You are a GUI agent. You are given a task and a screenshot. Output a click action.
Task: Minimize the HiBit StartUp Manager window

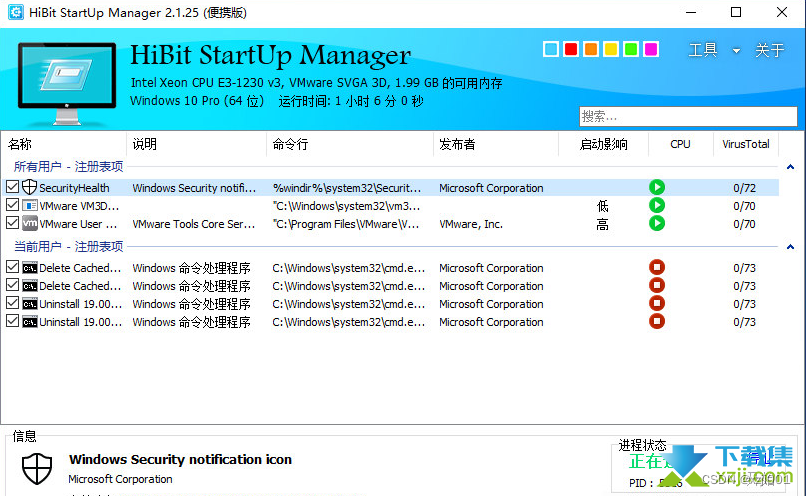[691, 12]
